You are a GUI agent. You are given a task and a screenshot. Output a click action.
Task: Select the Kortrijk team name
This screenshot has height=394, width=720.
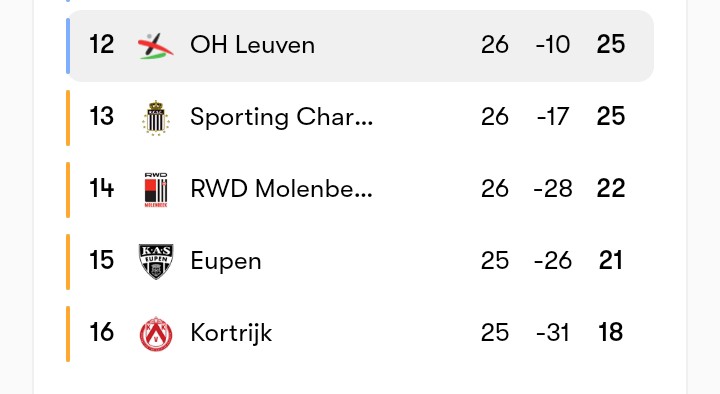click(x=231, y=333)
